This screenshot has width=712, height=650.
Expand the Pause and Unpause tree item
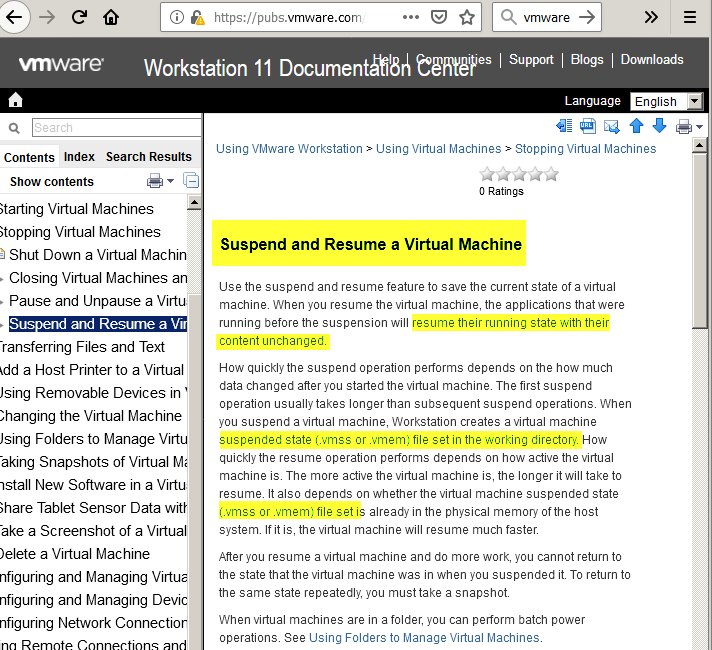pos(2,302)
